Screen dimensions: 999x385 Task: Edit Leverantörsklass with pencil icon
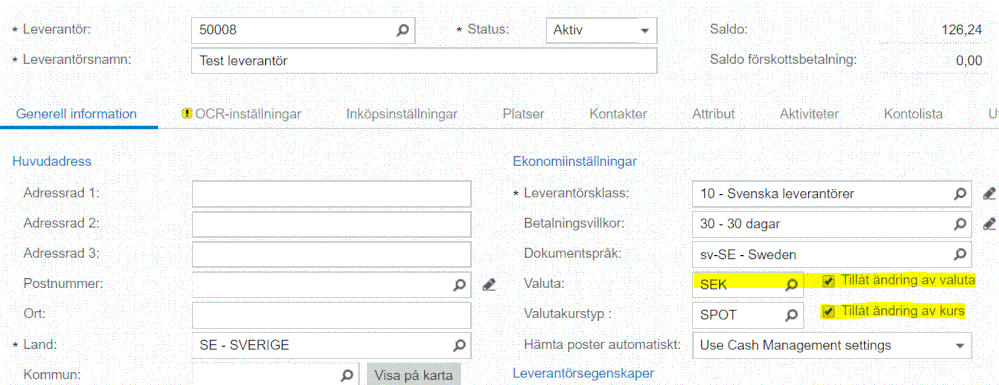pyautogui.click(x=989, y=193)
